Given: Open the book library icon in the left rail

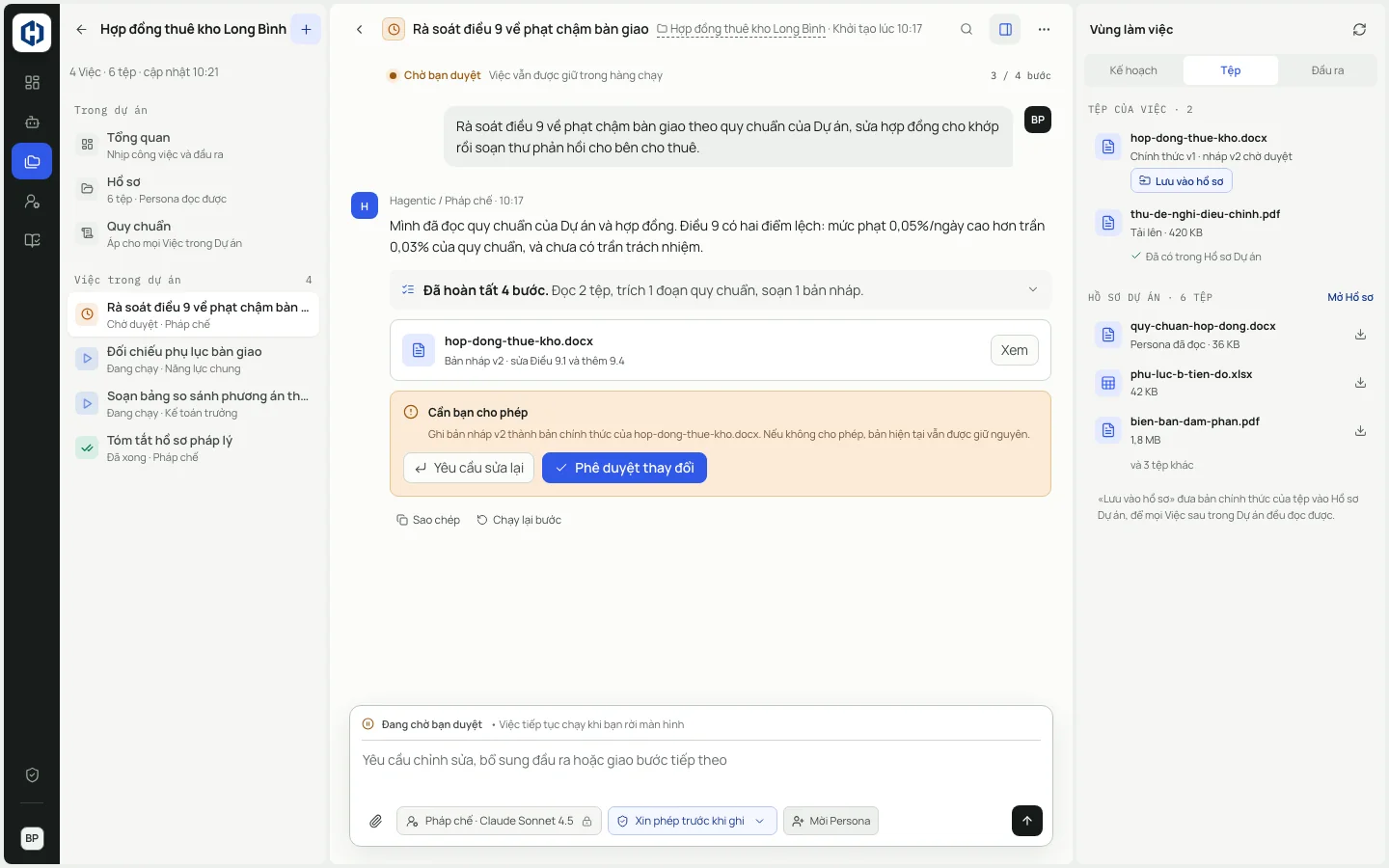Looking at the screenshot, I should (x=32, y=241).
